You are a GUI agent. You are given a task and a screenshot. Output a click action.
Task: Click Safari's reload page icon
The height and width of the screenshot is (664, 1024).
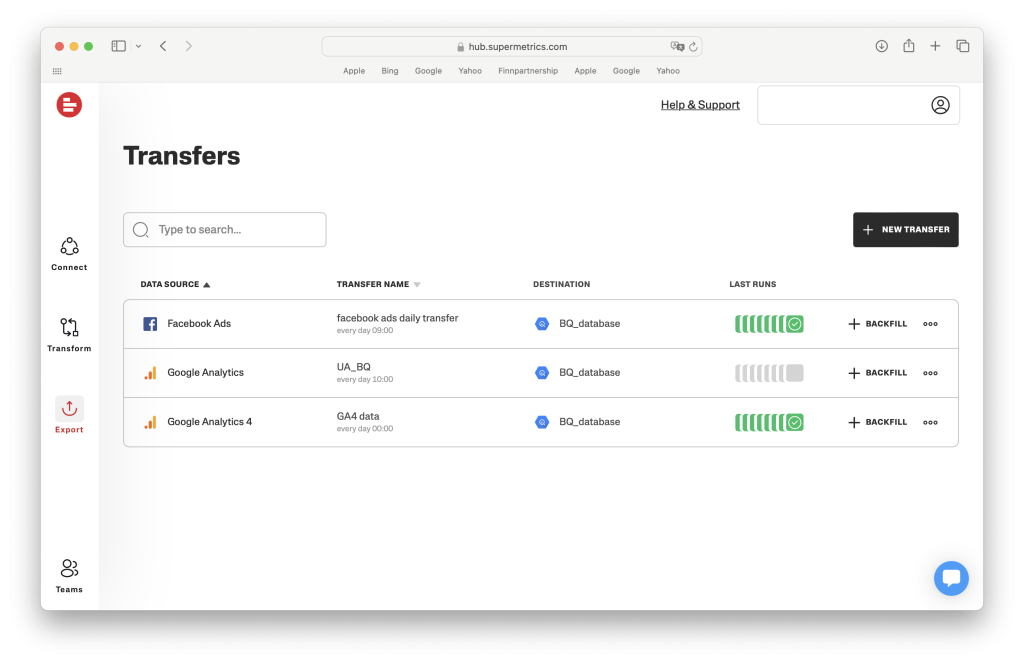click(x=693, y=46)
